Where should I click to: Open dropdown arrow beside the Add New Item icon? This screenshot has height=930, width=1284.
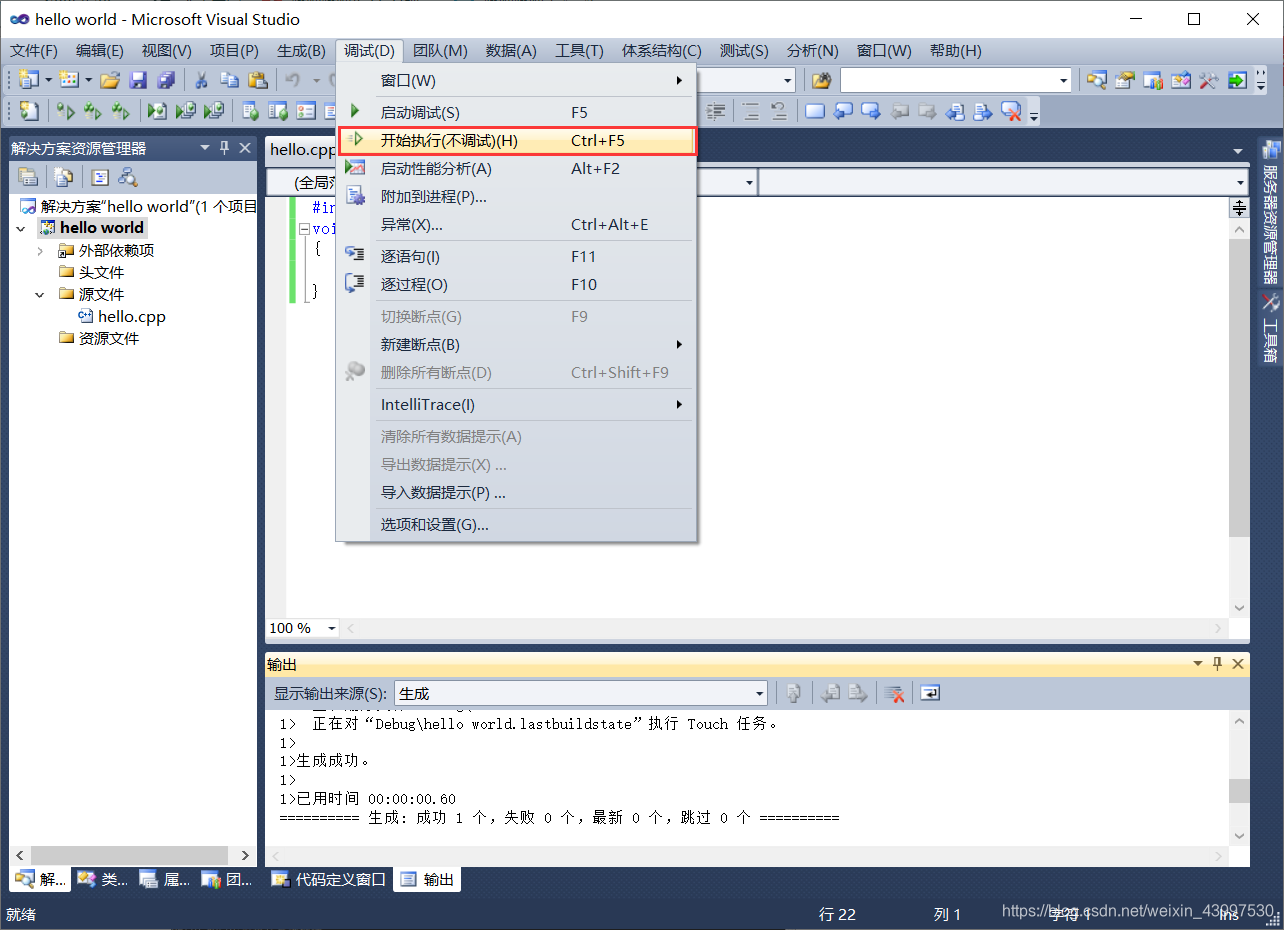click(88, 80)
